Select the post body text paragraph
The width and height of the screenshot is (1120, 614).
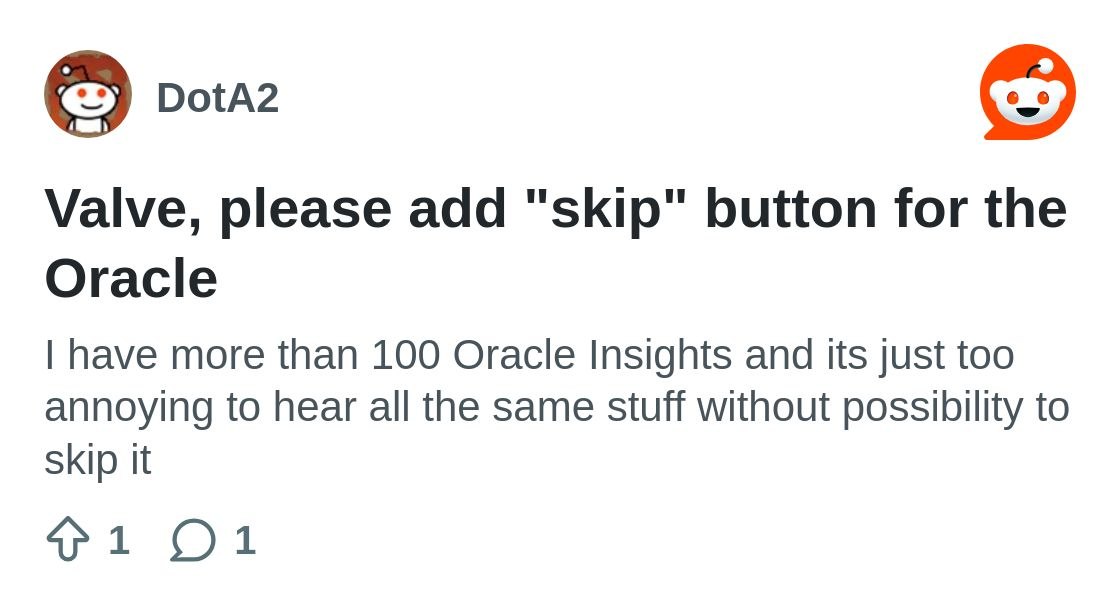[x=557, y=407]
